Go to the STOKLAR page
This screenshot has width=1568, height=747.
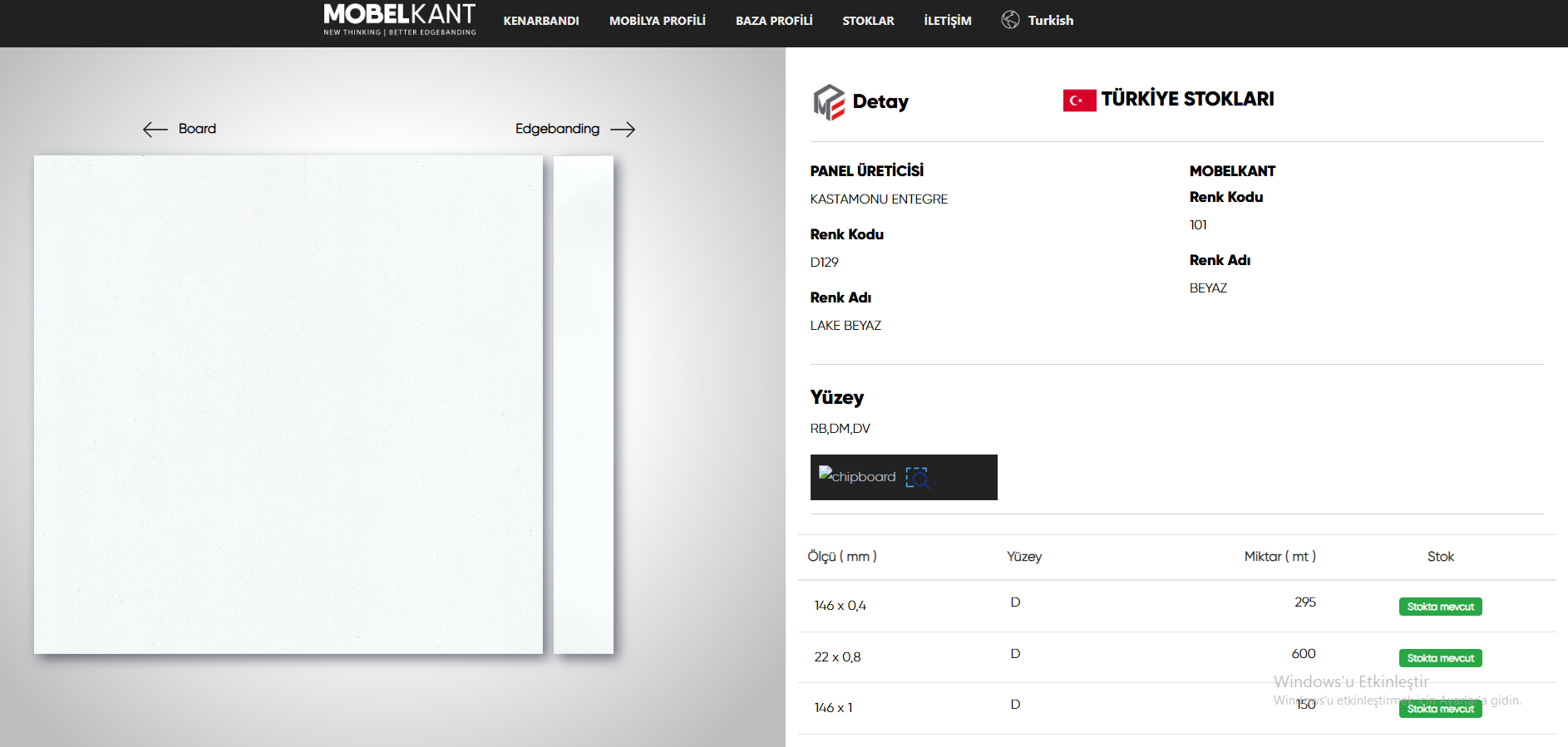tap(869, 21)
